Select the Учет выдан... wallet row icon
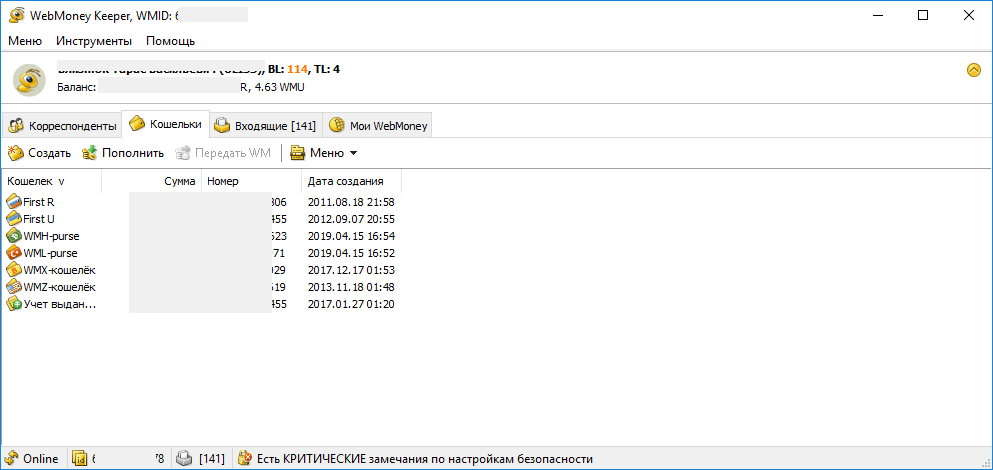The width and height of the screenshot is (993, 470). click(x=14, y=304)
